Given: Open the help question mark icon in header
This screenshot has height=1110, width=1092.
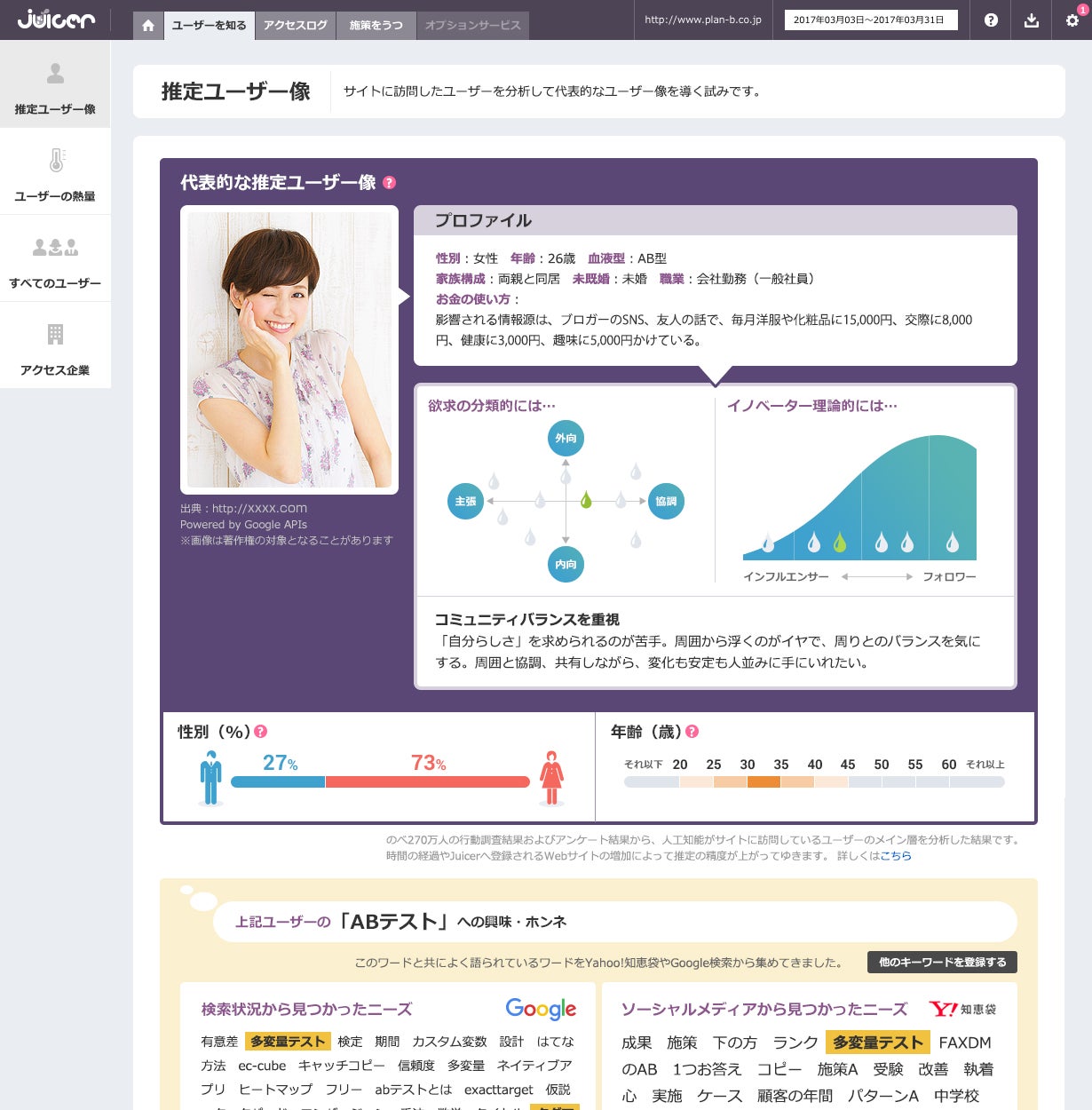Looking at the screenshot, I should pyautogui.click(x=991, y=20).
